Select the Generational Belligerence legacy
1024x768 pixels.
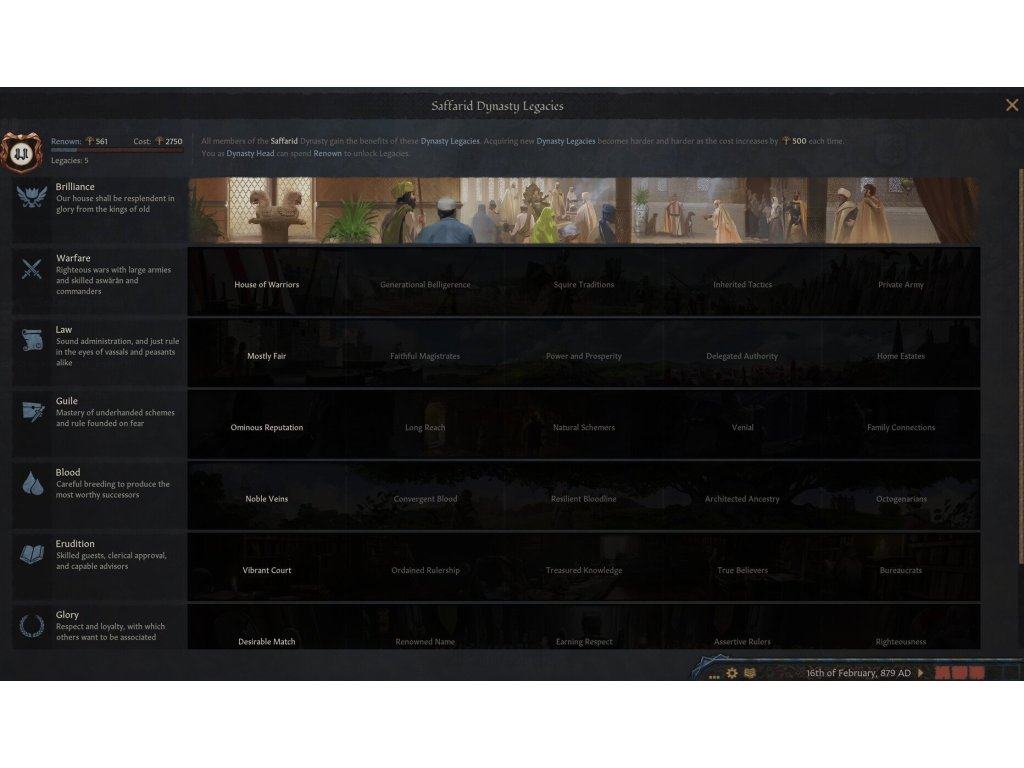425,285
